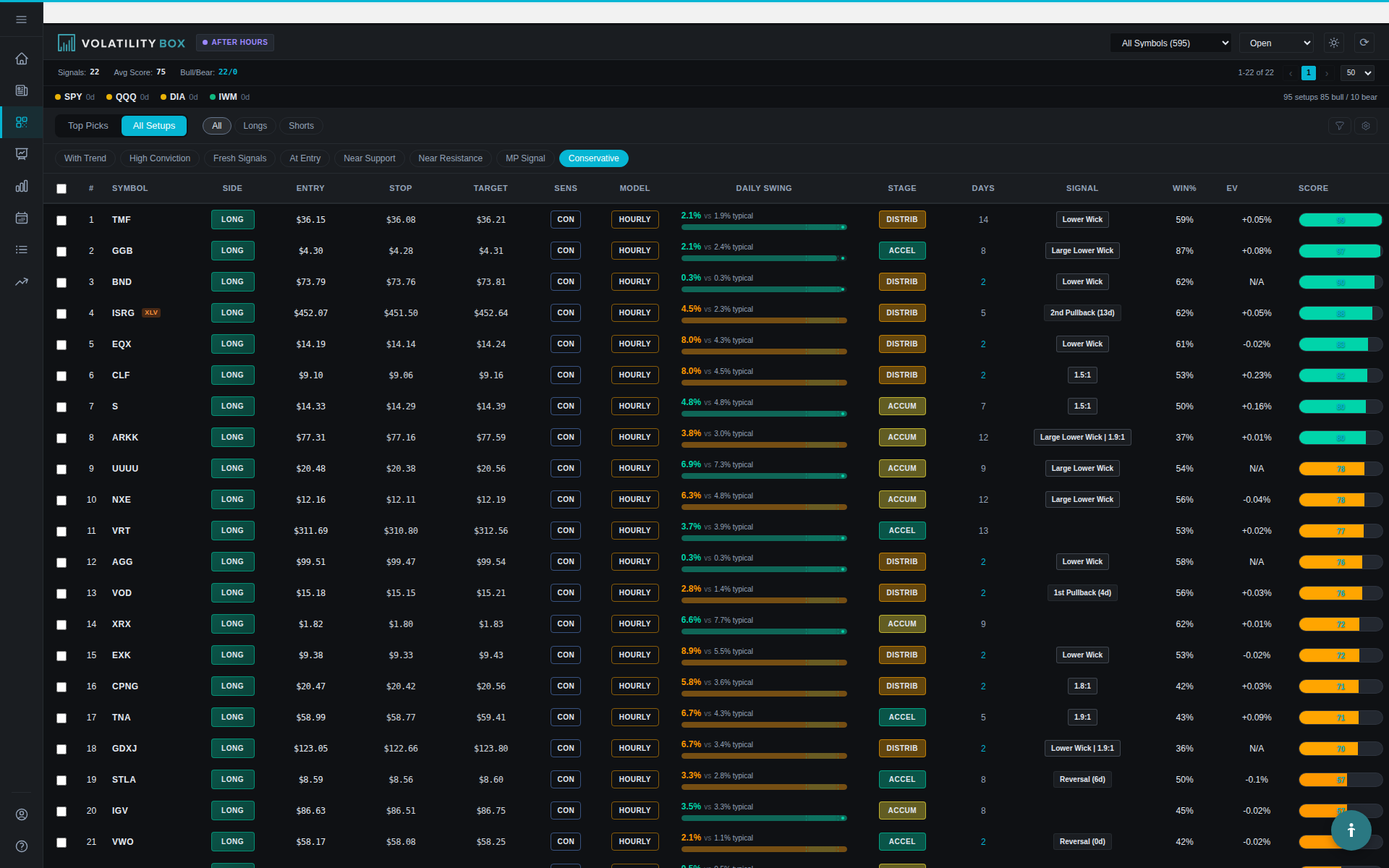The width and height of the screenshot is (1389, 868).
Task: Open the list sidebar icon
Action: (22, 250)
